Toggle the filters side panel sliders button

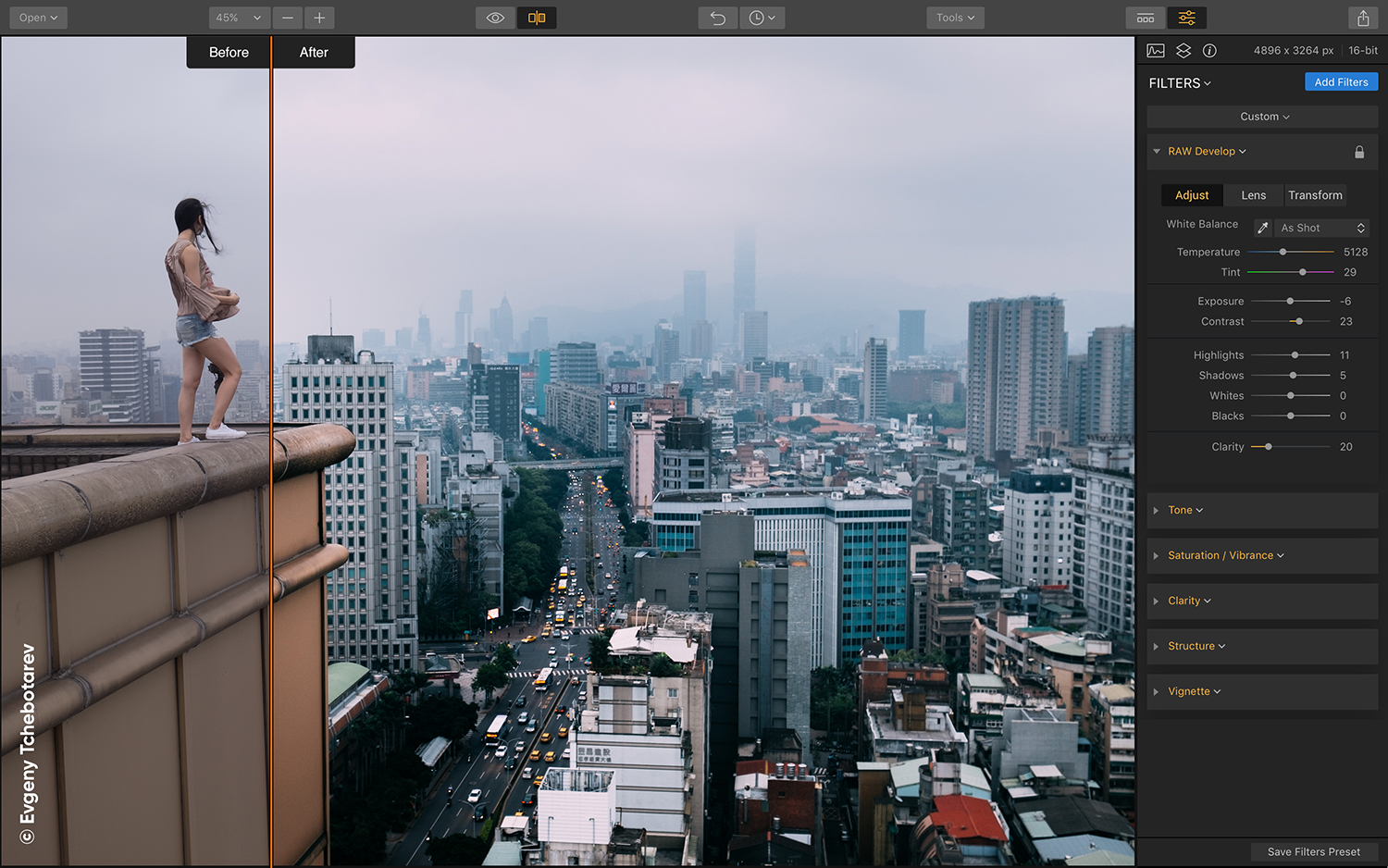1187,18
